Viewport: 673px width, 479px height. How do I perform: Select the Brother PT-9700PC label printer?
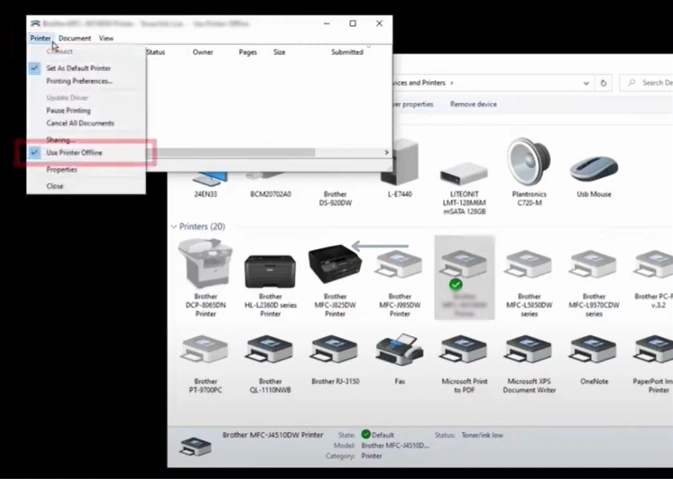[206, 352]
